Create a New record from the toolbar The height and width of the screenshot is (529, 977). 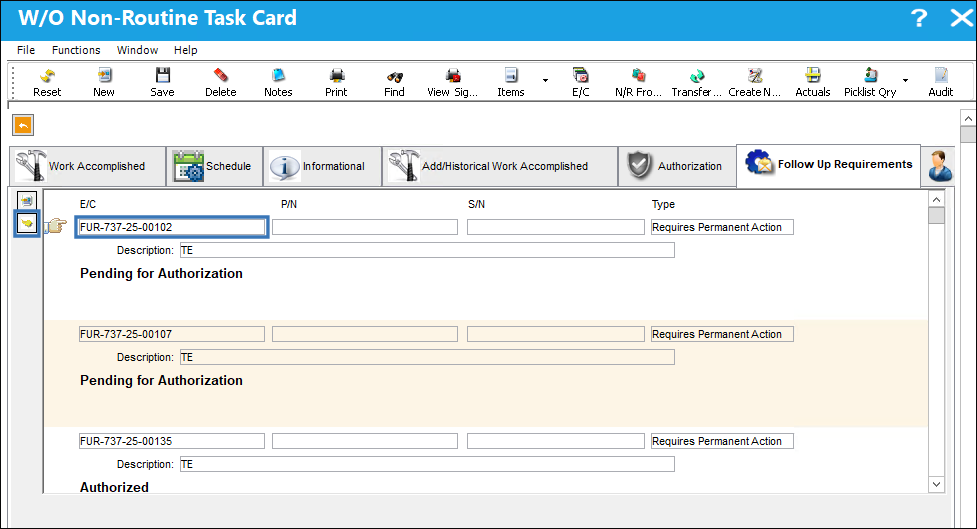click(103, 83)
